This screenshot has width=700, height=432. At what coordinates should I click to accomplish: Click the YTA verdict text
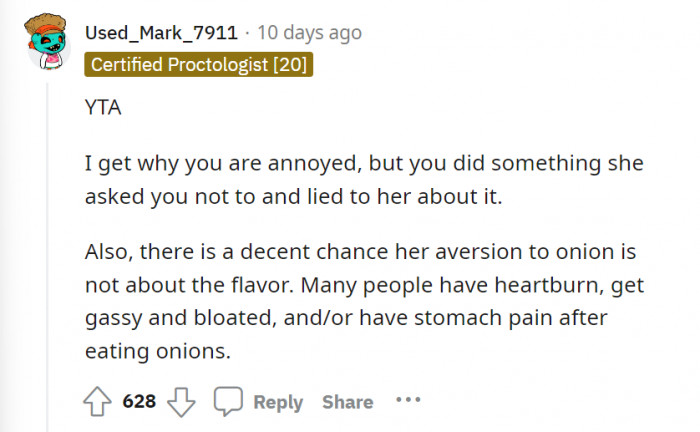[x=103, y=110]
